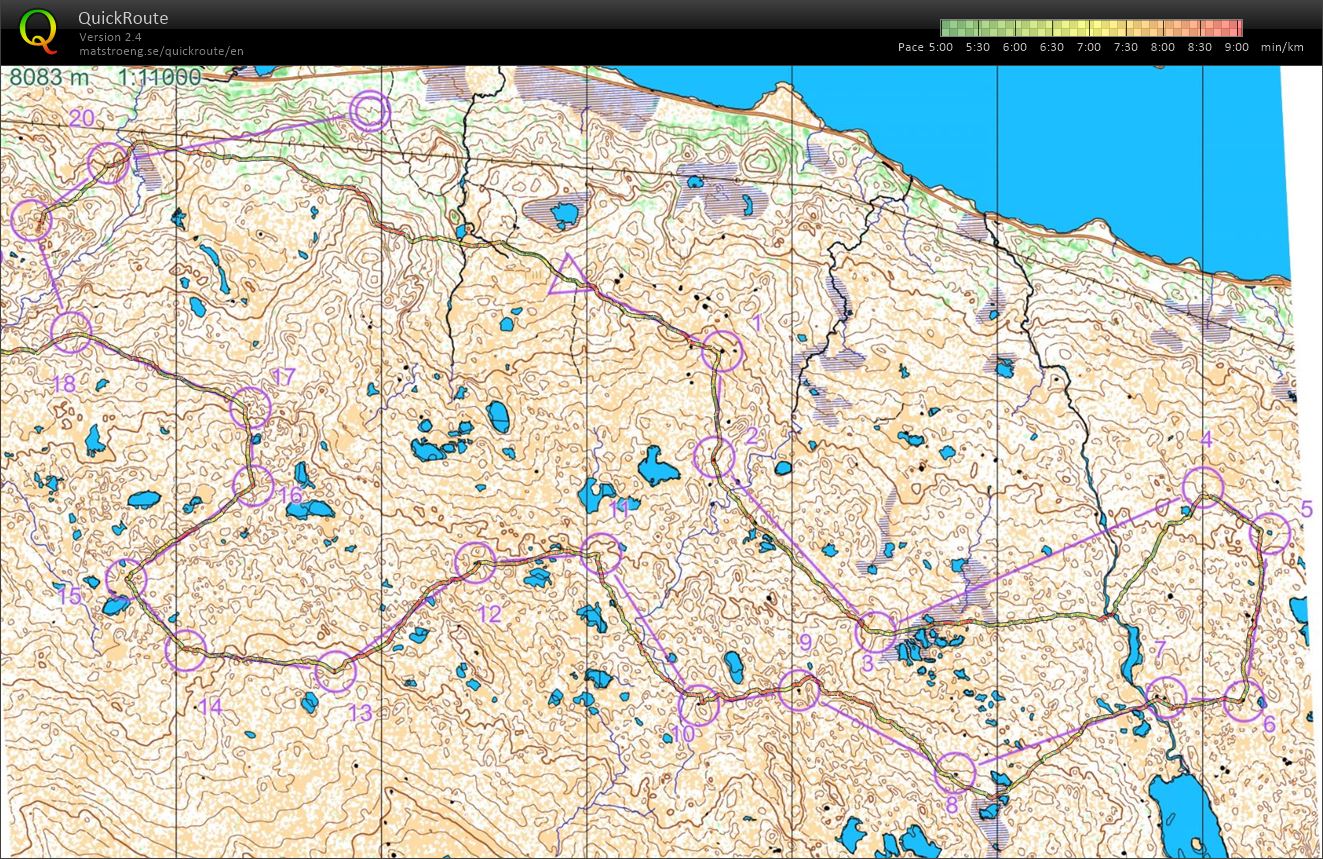Select control circle 10
Viewport: 1323px width, 859px height.
point(698,706)
